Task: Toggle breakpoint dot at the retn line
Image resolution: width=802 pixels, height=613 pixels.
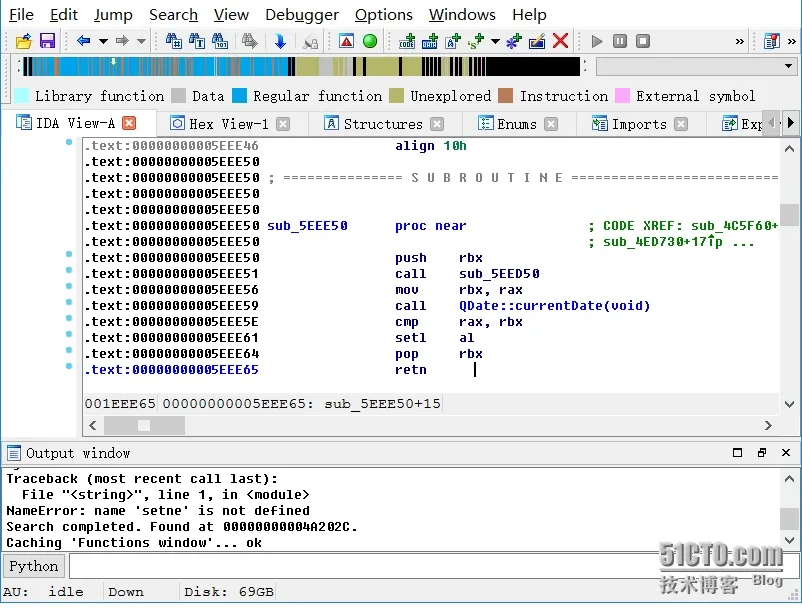Action: pyautogui.click(x=69, y=366)
